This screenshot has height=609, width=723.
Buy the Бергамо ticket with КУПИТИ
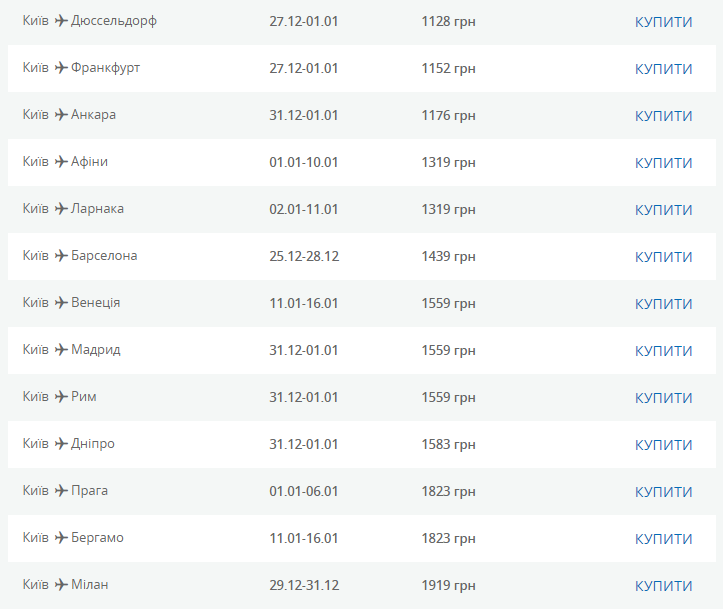point(663,539)
